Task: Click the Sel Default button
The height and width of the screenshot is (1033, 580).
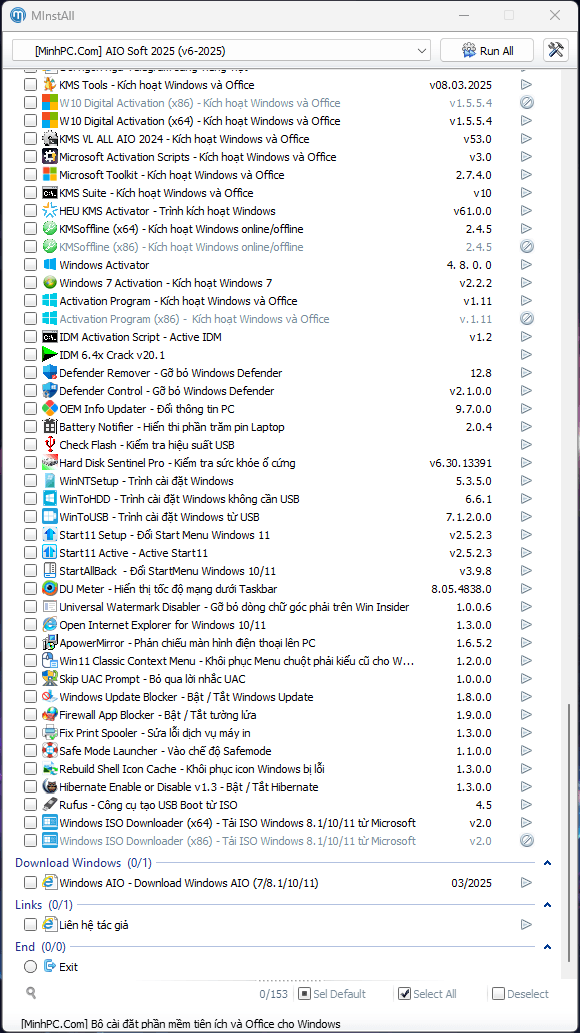Action: (332, 993)
